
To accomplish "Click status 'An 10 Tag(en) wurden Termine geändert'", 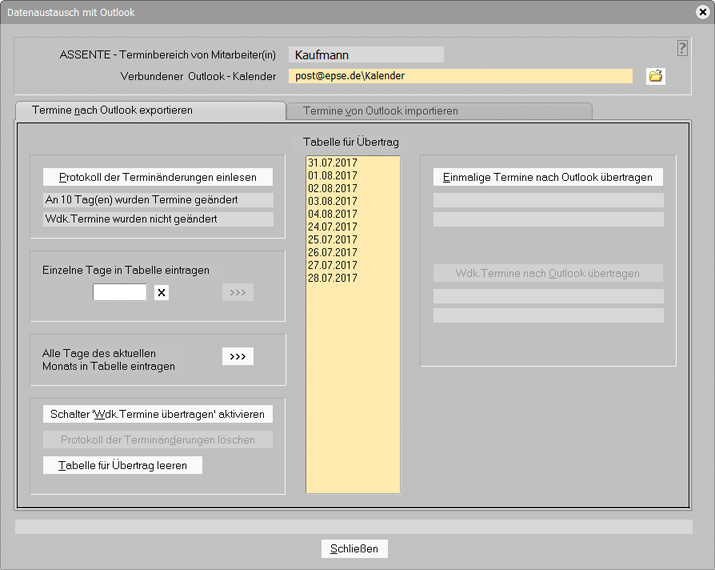I will click(158, 200).
